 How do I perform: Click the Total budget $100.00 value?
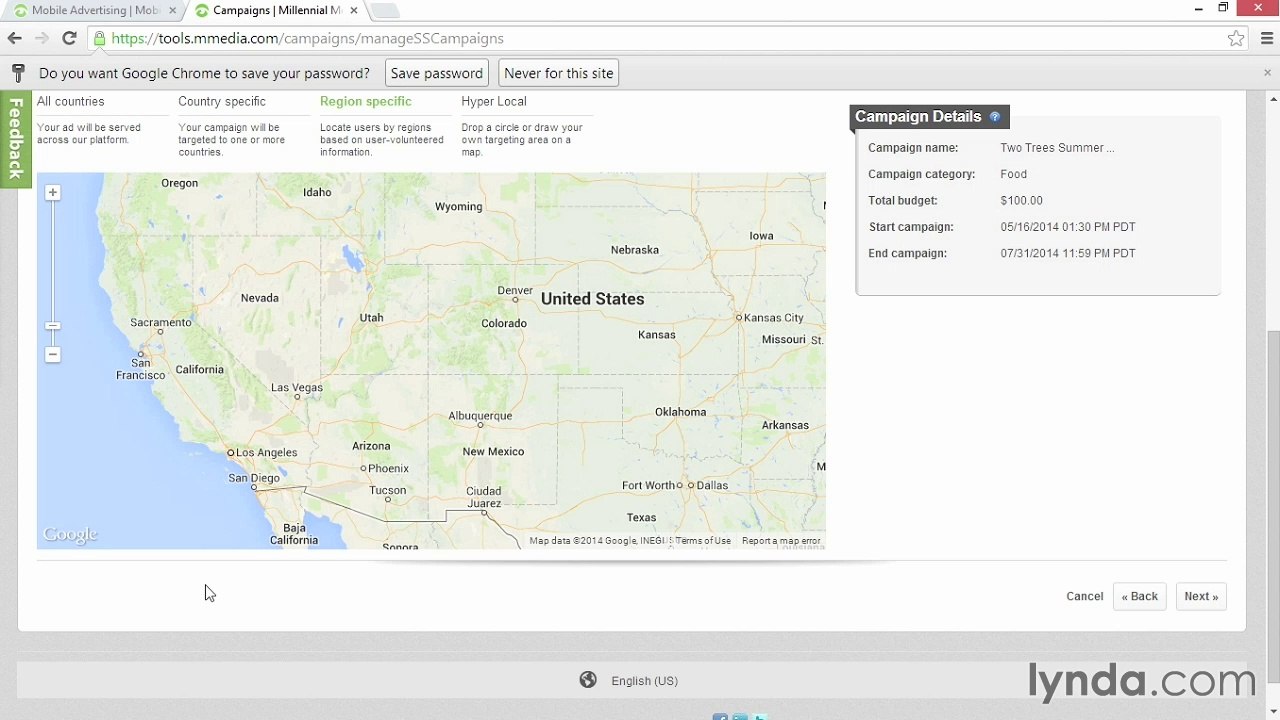point(1021,201)
